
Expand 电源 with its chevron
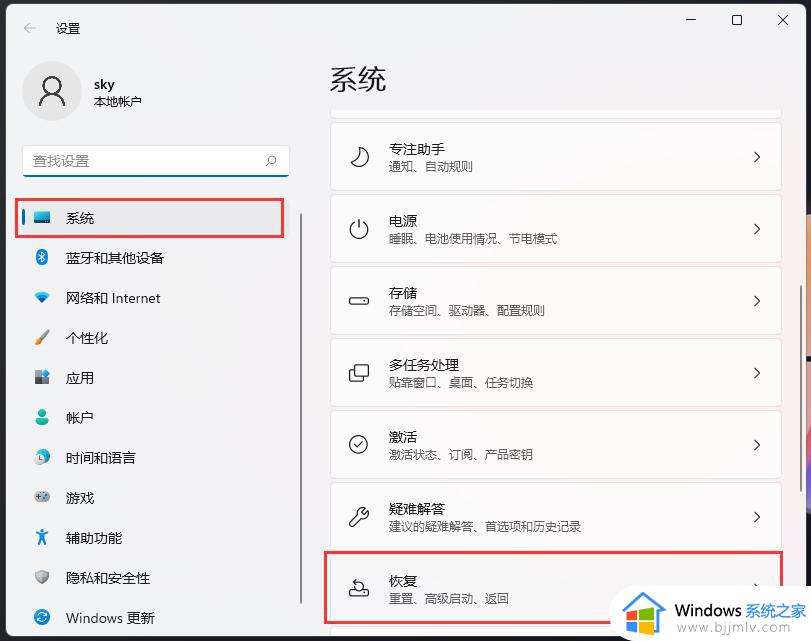[x=757, y=229]
